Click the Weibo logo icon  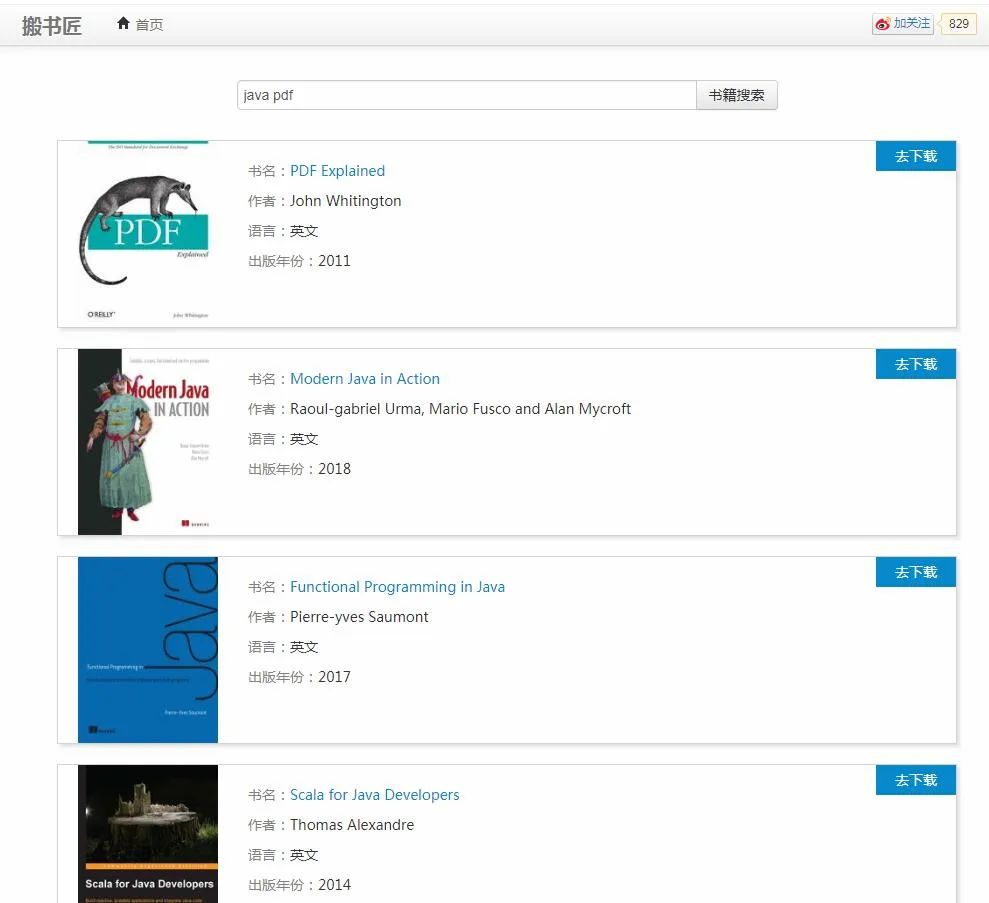click(882, 24)
